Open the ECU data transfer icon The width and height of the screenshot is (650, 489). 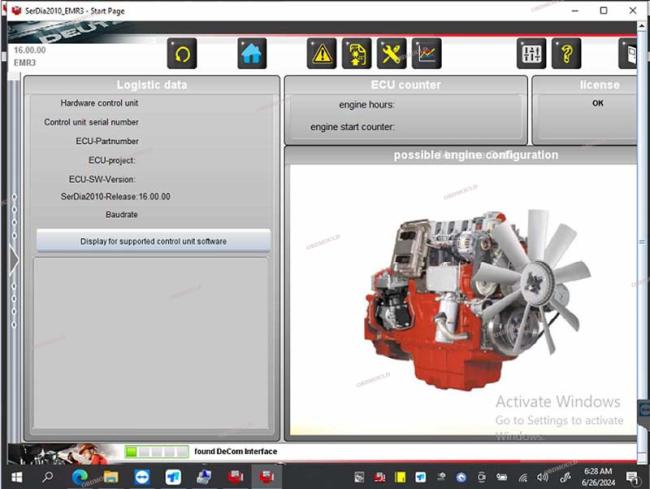pyautogui.click(x=356, y=53)
